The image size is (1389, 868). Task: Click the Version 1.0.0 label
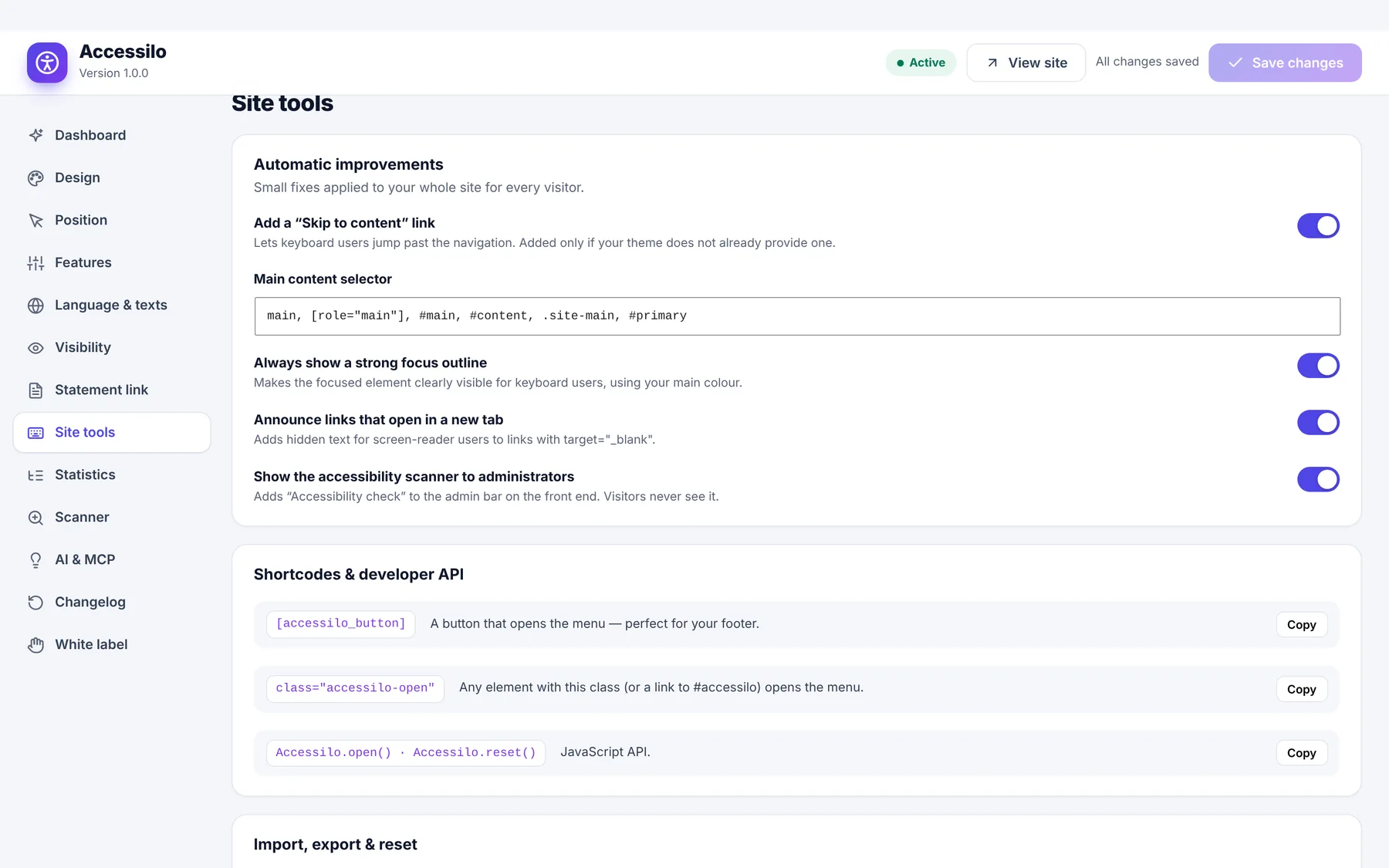tap(113, 73)
